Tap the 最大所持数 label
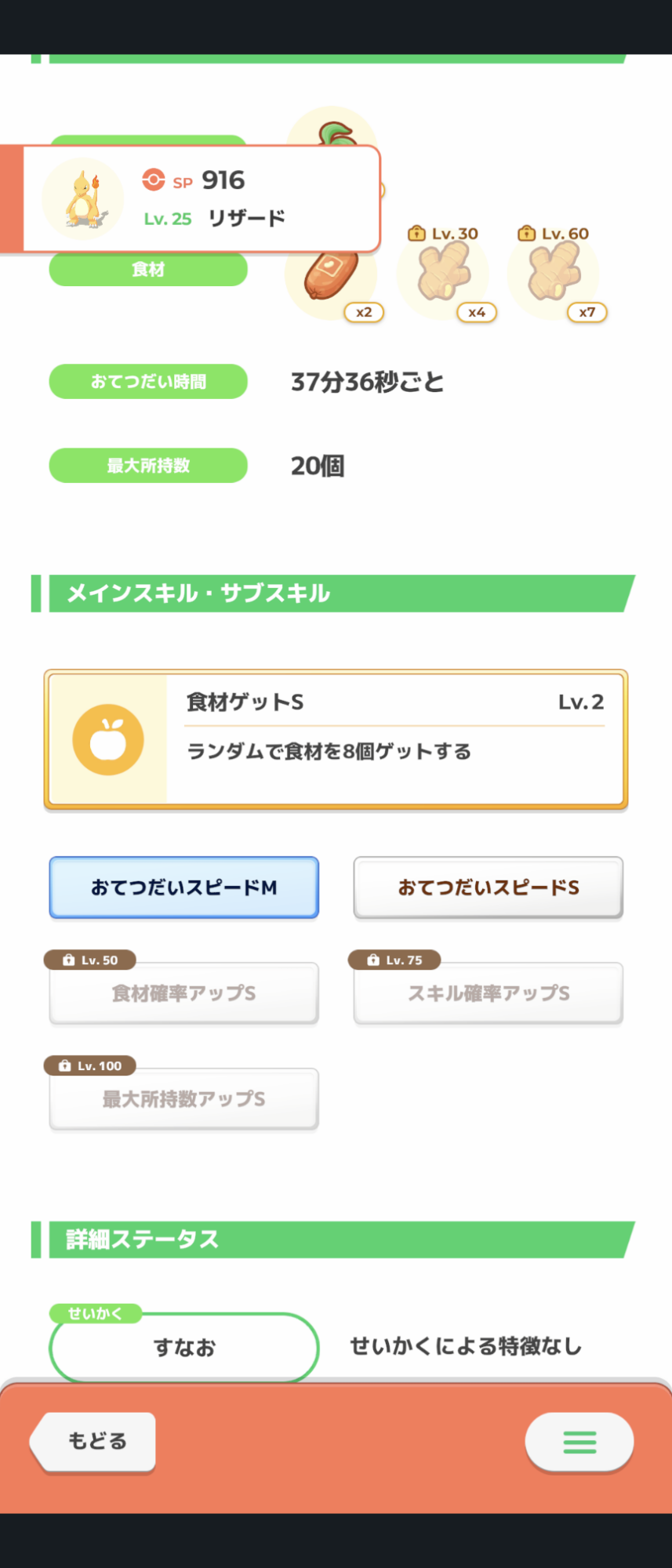Screen dimensions: 672x1568 click(x=148, y=466)
